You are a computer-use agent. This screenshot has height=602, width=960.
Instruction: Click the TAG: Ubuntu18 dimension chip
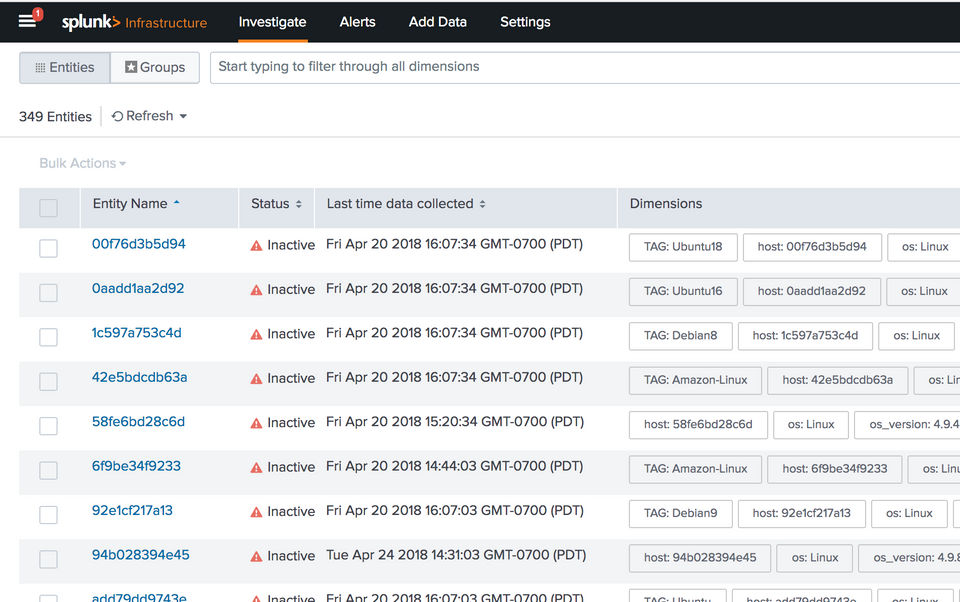(x=683, y=247)
